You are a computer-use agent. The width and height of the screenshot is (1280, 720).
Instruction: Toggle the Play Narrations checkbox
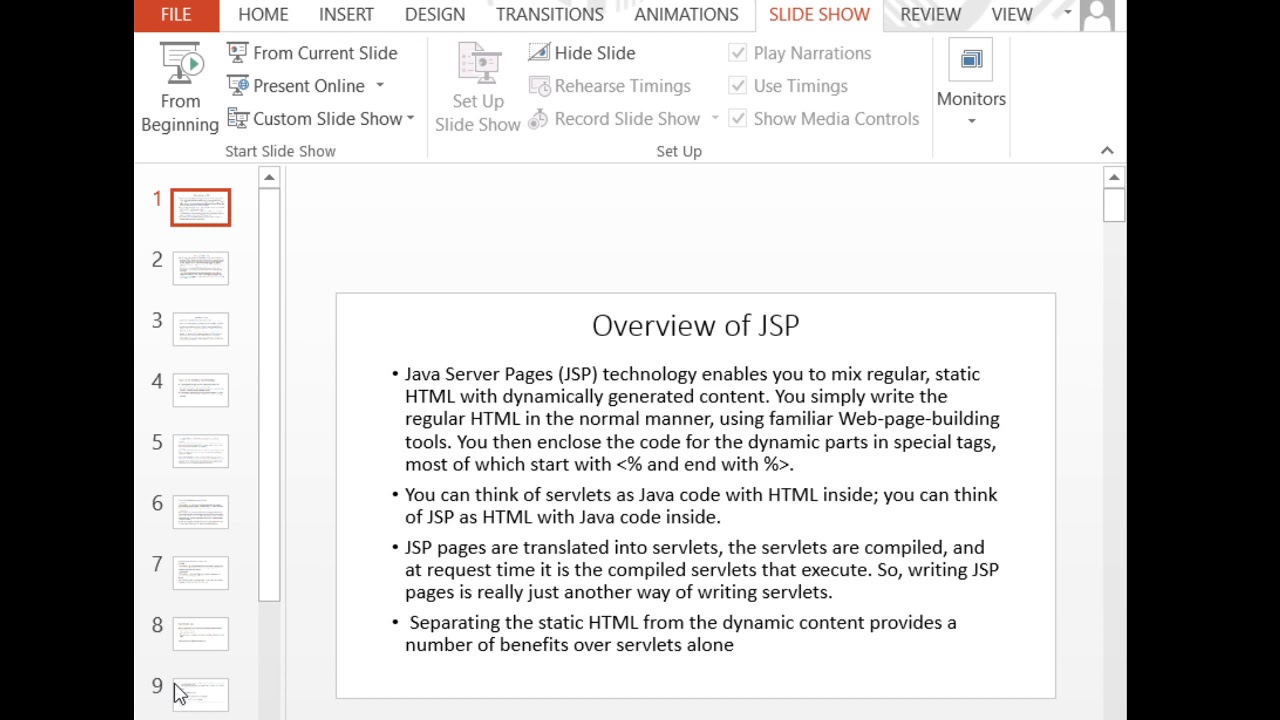(x=738, y=53)
